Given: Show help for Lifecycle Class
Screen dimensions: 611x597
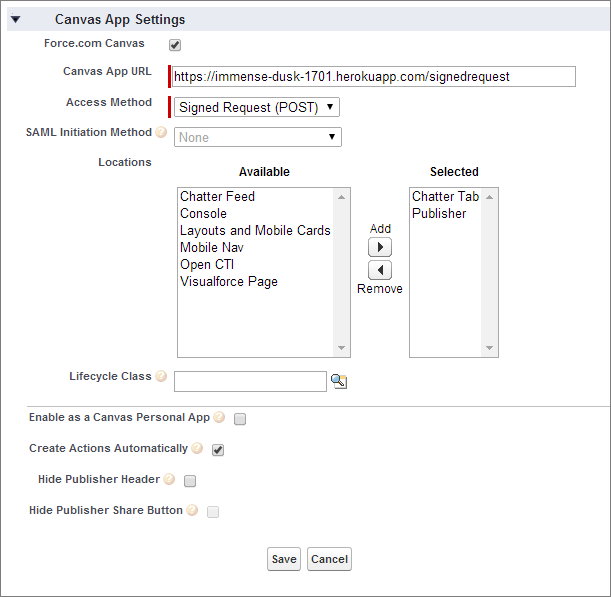Looking at the screenshot, I should pos(161,376).
